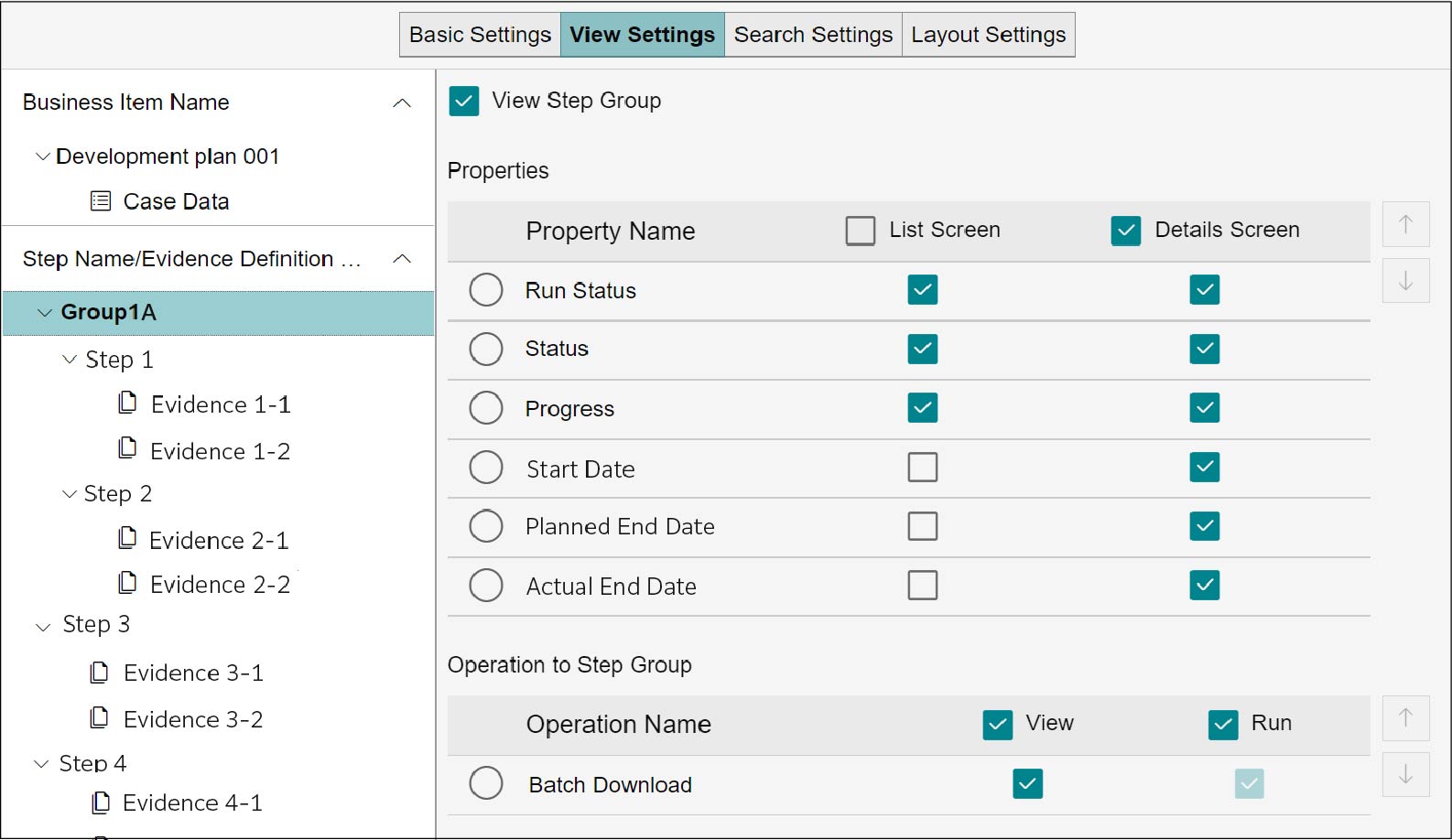Collapse the Step 3 tree node
1452x840 pixels.
[x=43, y=627]
